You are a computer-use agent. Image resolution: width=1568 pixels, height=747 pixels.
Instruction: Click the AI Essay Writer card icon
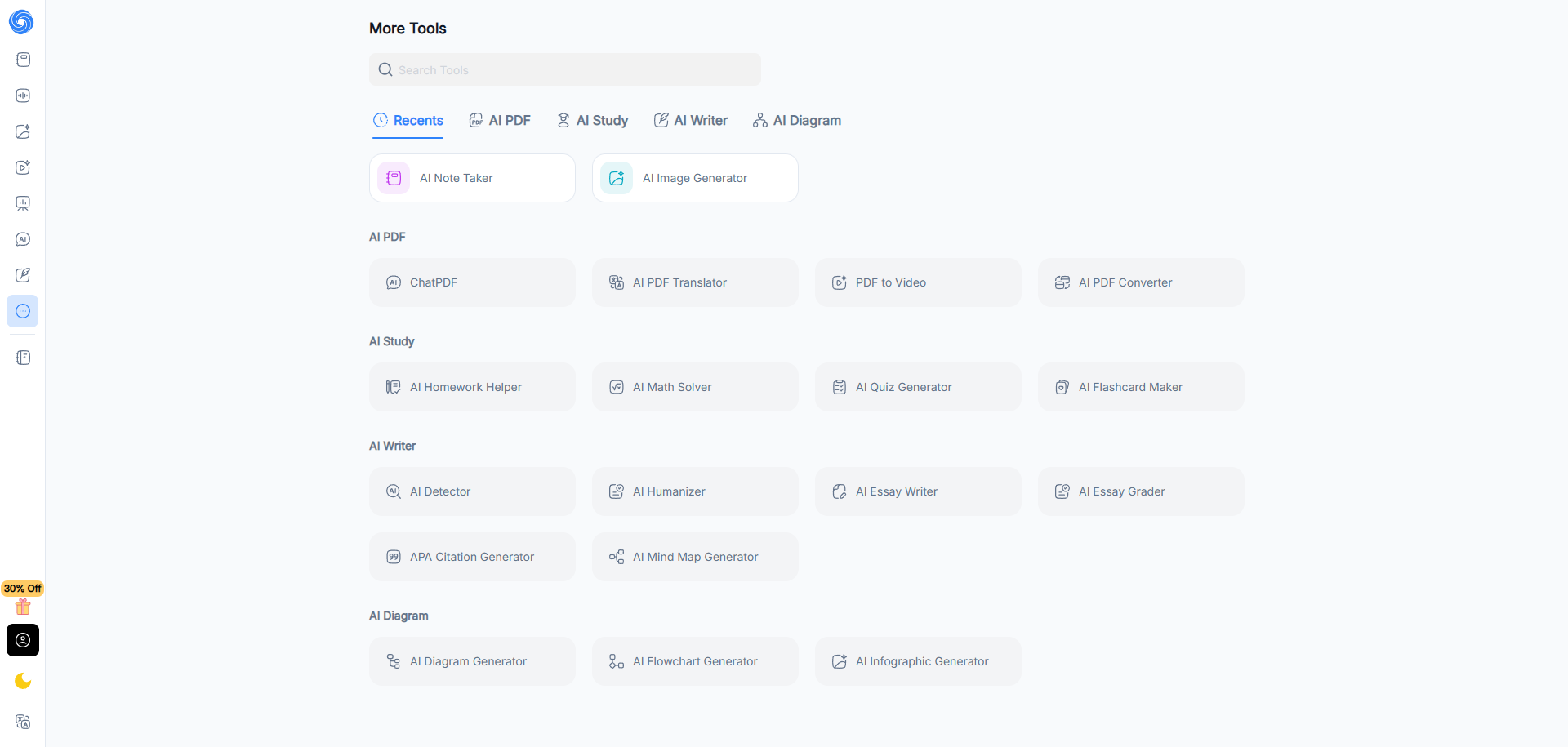coord(840,491)
